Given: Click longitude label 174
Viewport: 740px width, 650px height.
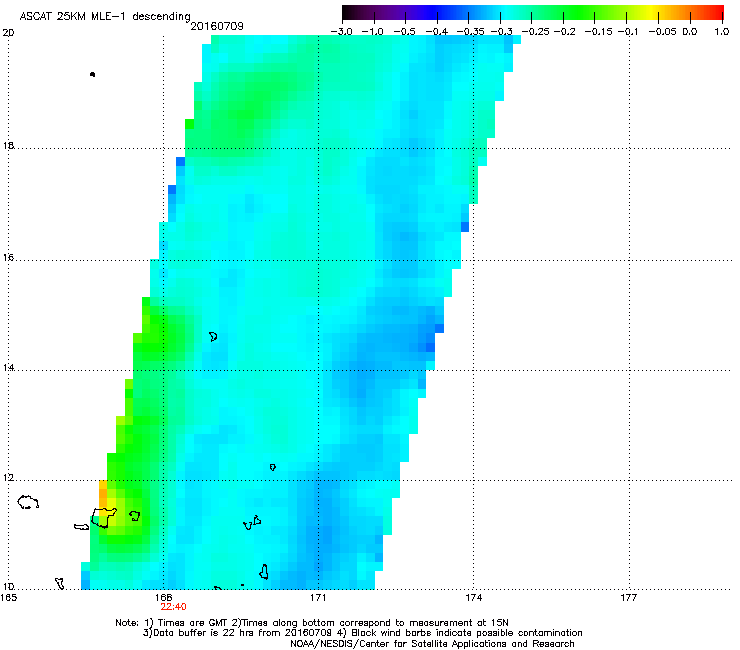Looking at the screenshot, I should coord(473,598).
